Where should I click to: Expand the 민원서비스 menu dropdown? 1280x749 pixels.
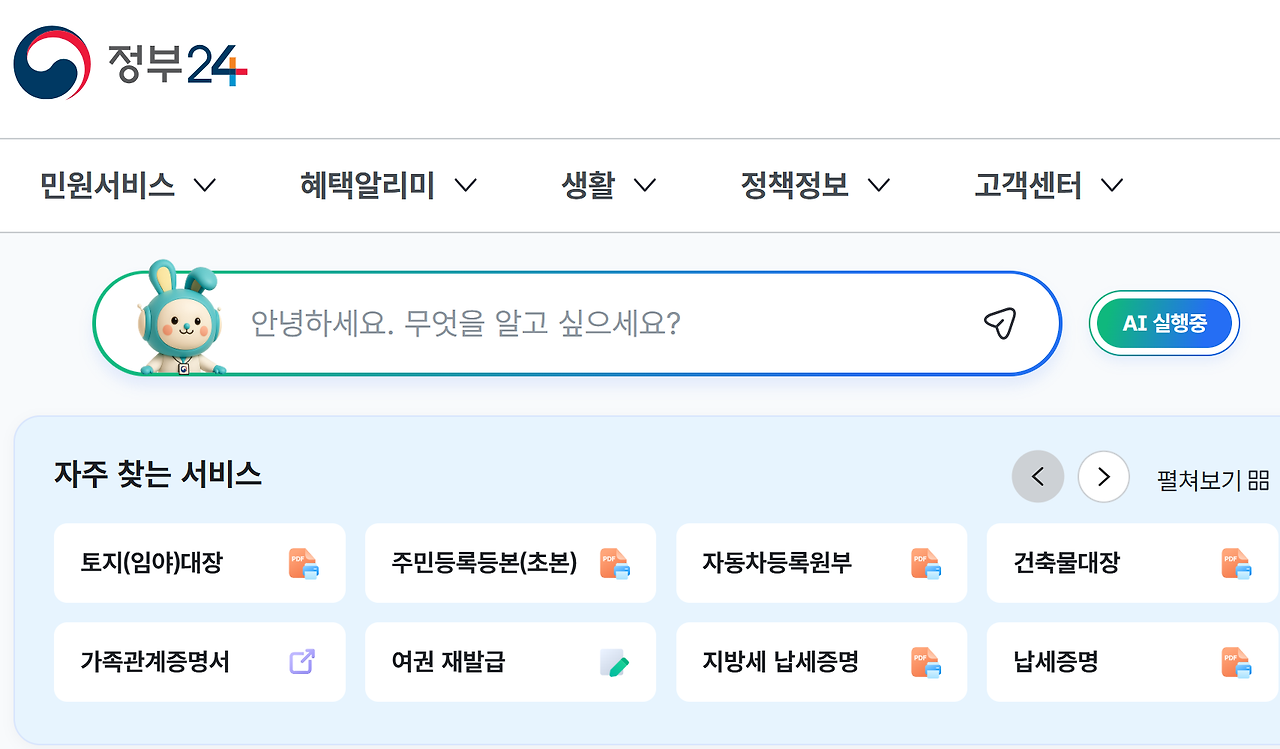tap(128, 185)
